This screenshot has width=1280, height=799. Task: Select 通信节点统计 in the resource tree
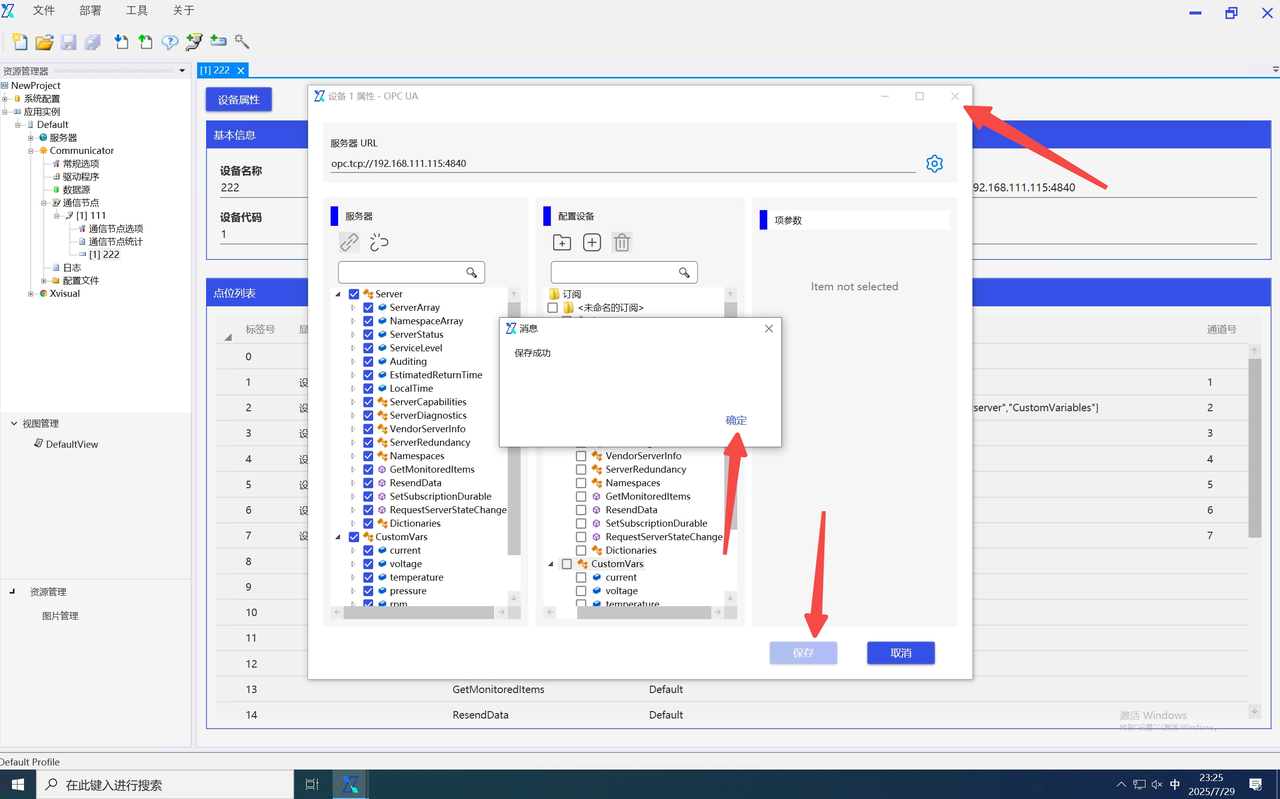tap(115, 242)
